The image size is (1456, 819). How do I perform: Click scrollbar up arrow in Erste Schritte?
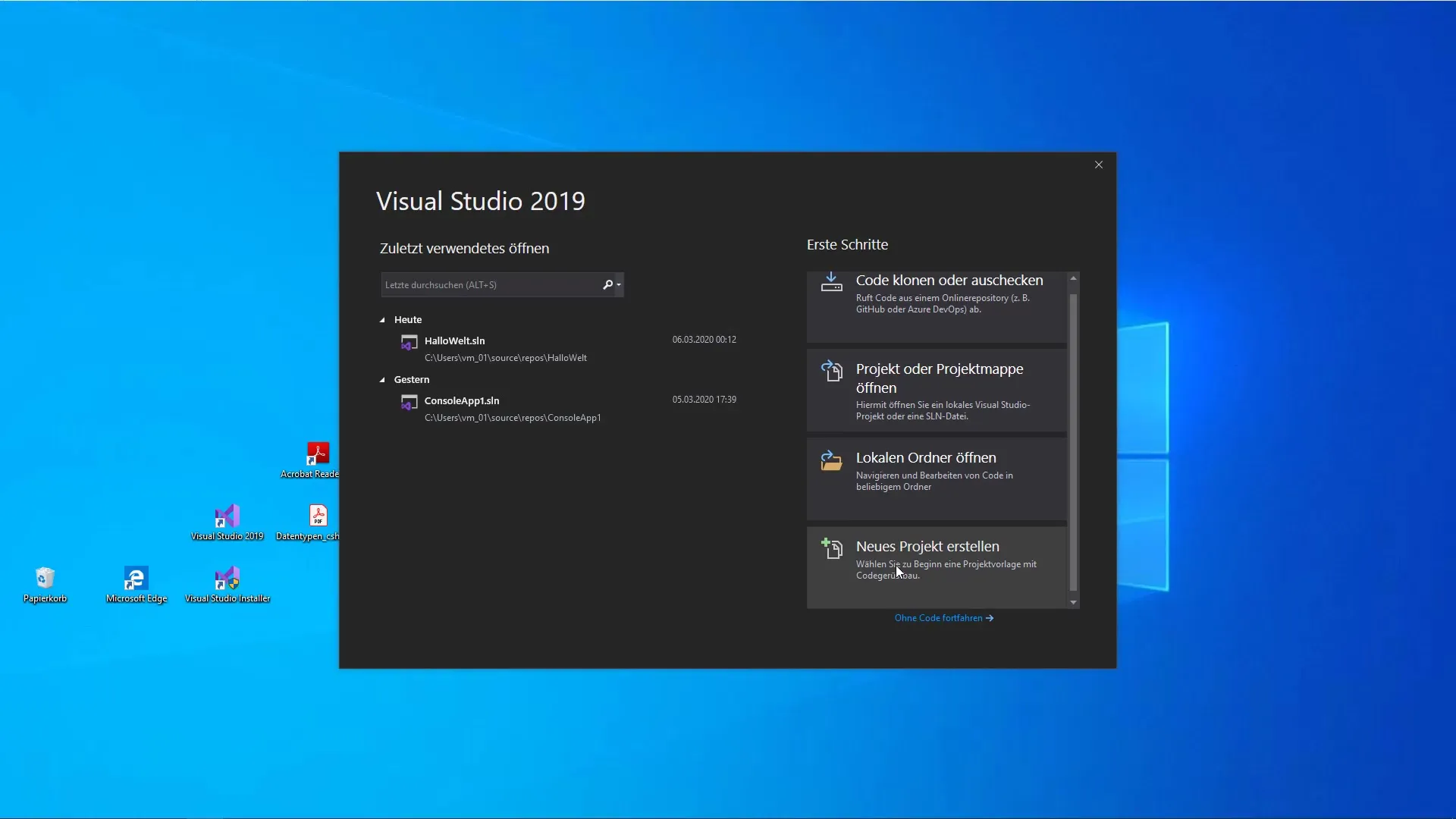1073,278
